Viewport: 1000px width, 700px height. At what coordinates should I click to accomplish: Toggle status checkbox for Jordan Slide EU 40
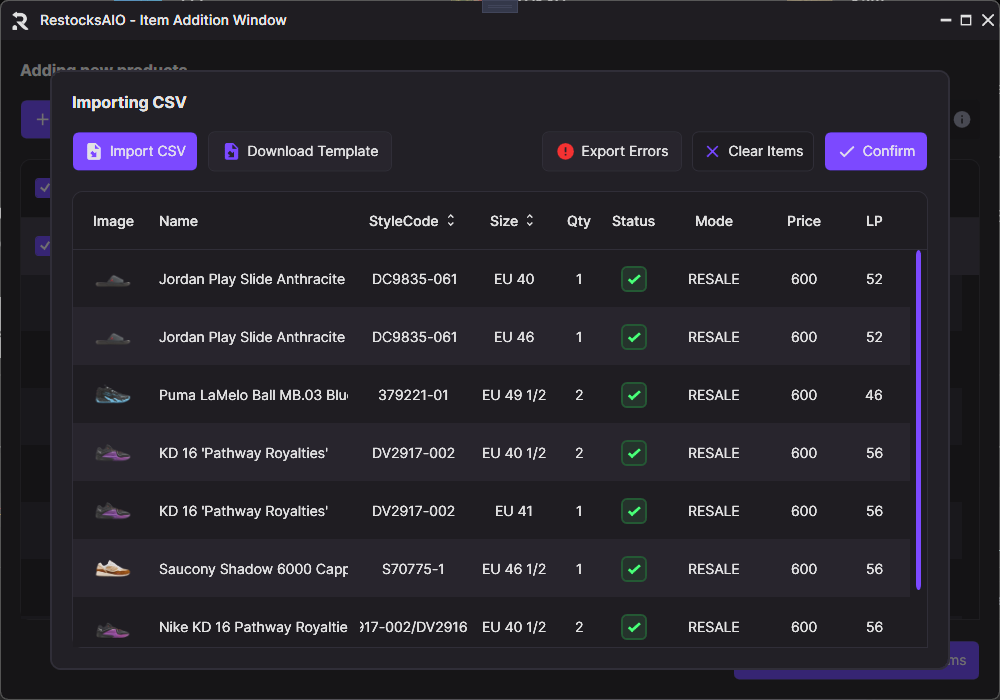(633, 279)
